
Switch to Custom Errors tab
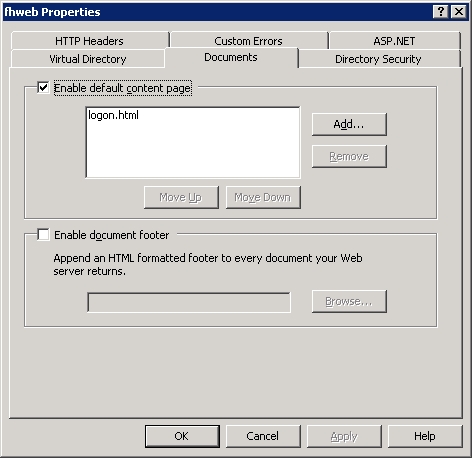(x=248, y=41)
